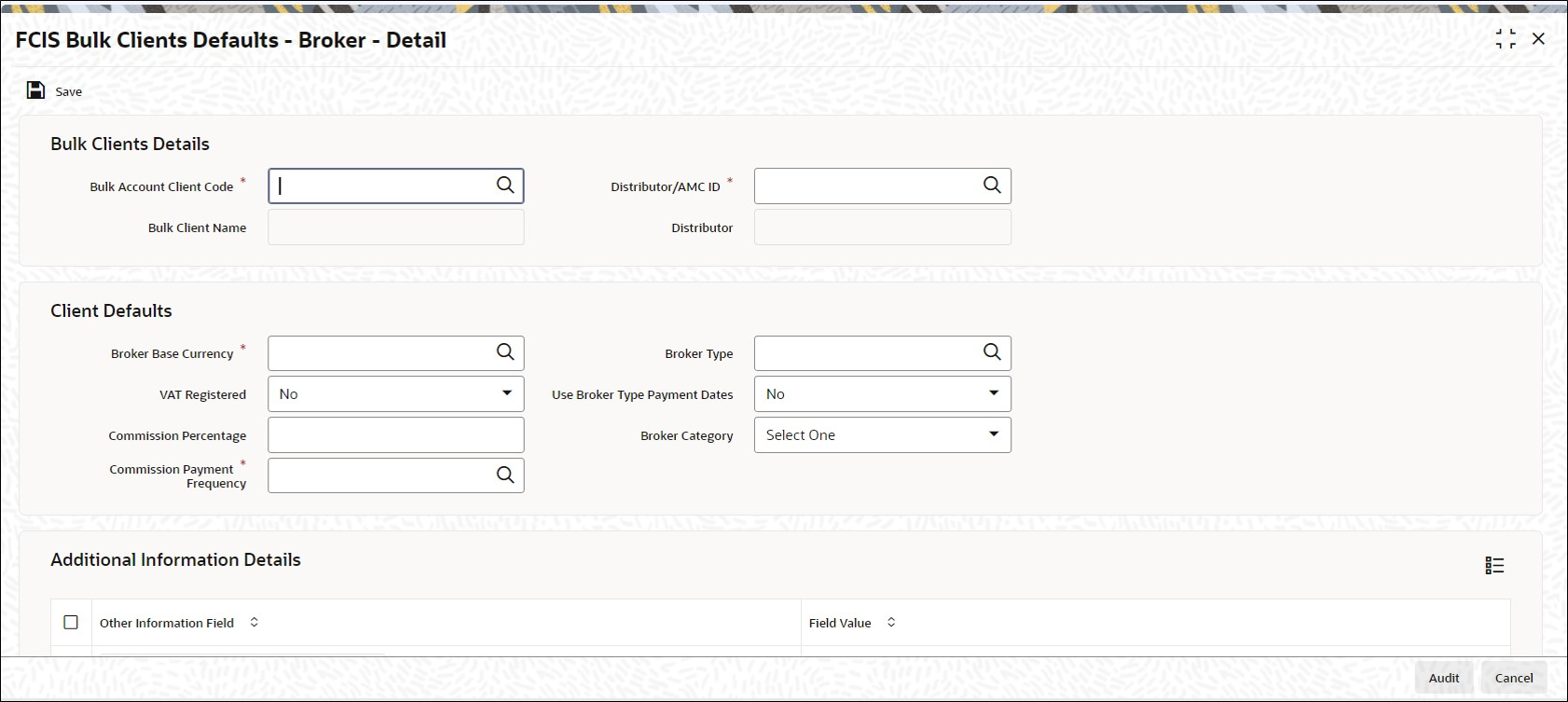The height and width of the screenshot is (702, 1568).
Task: Click the Bulk Clients Details heading
Action: click(130, 144)
